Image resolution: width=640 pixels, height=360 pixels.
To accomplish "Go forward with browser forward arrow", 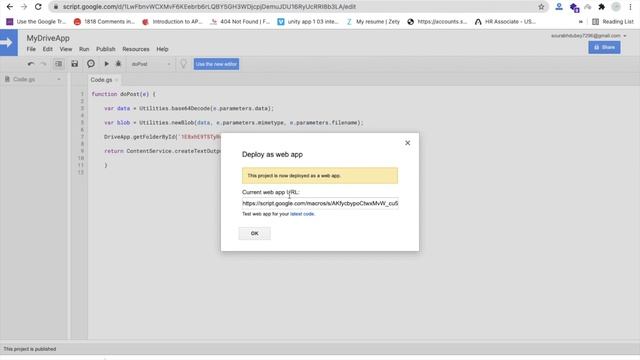I will [24, 7].
